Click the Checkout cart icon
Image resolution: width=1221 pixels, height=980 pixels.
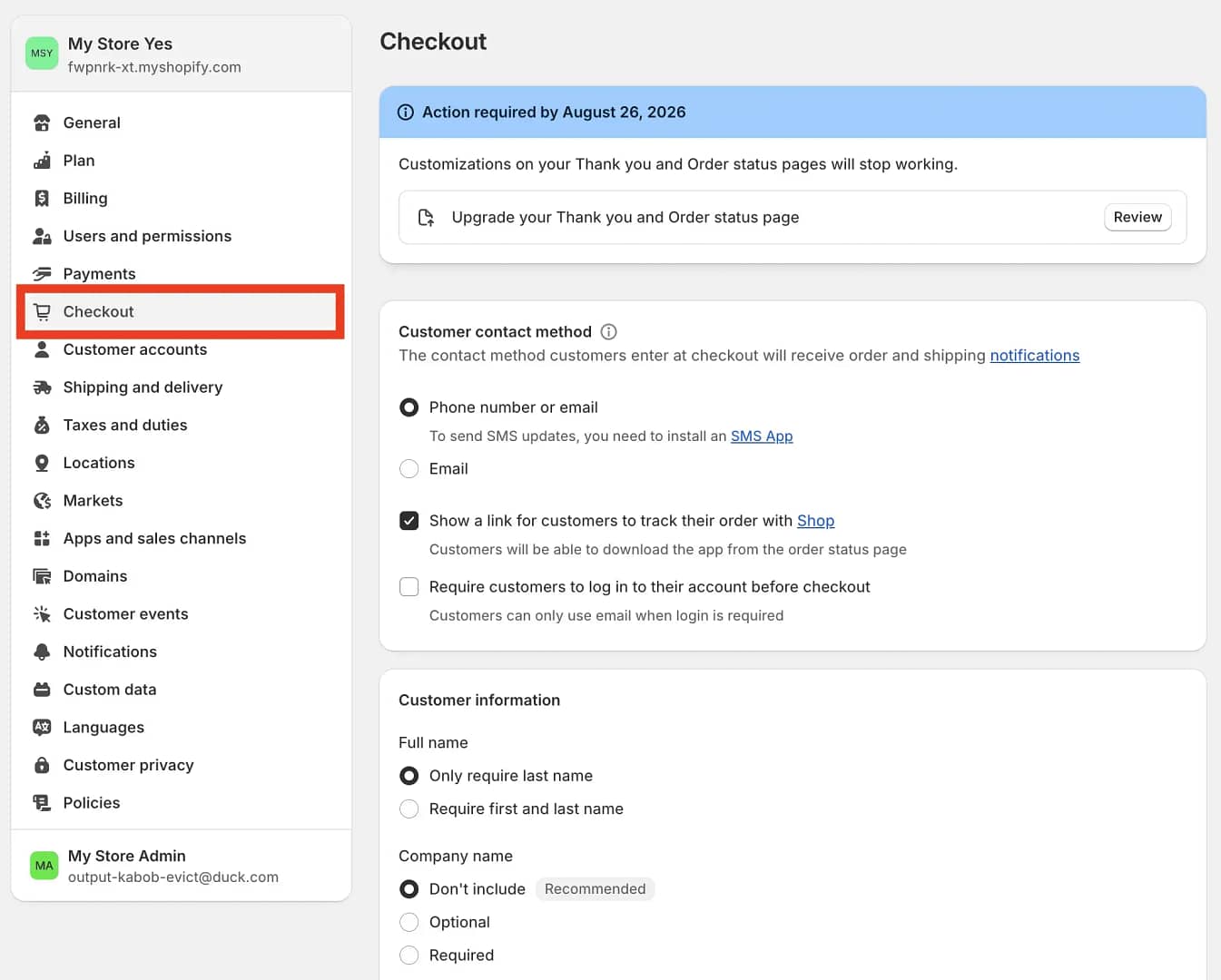click(42, 312)
